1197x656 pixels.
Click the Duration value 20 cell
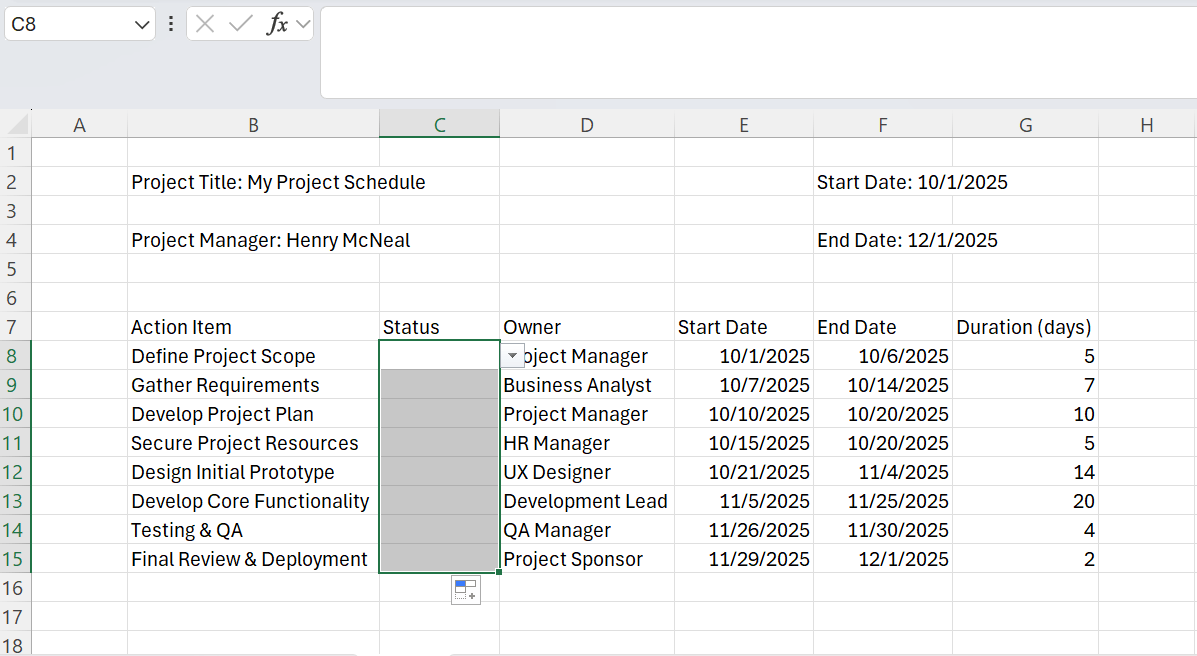click(x=1025, y=501)
